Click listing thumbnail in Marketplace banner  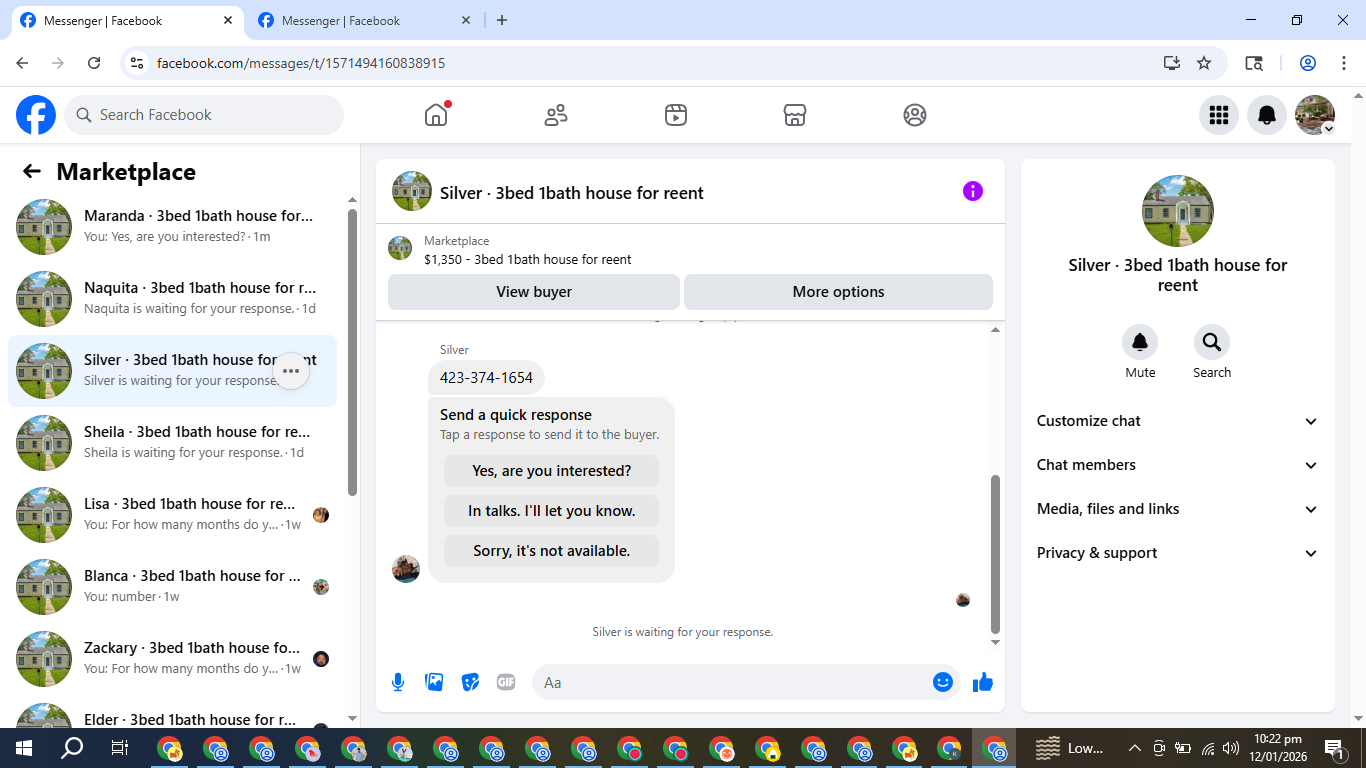pyautogui.click(x=400, y=248)
